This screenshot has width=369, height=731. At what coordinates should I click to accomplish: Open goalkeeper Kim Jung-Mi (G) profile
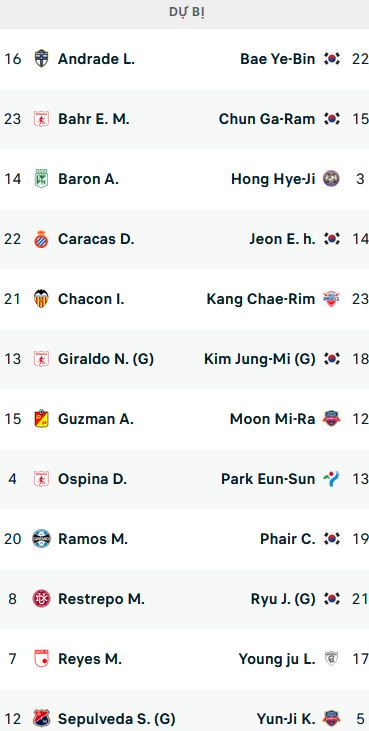point(260,359)
